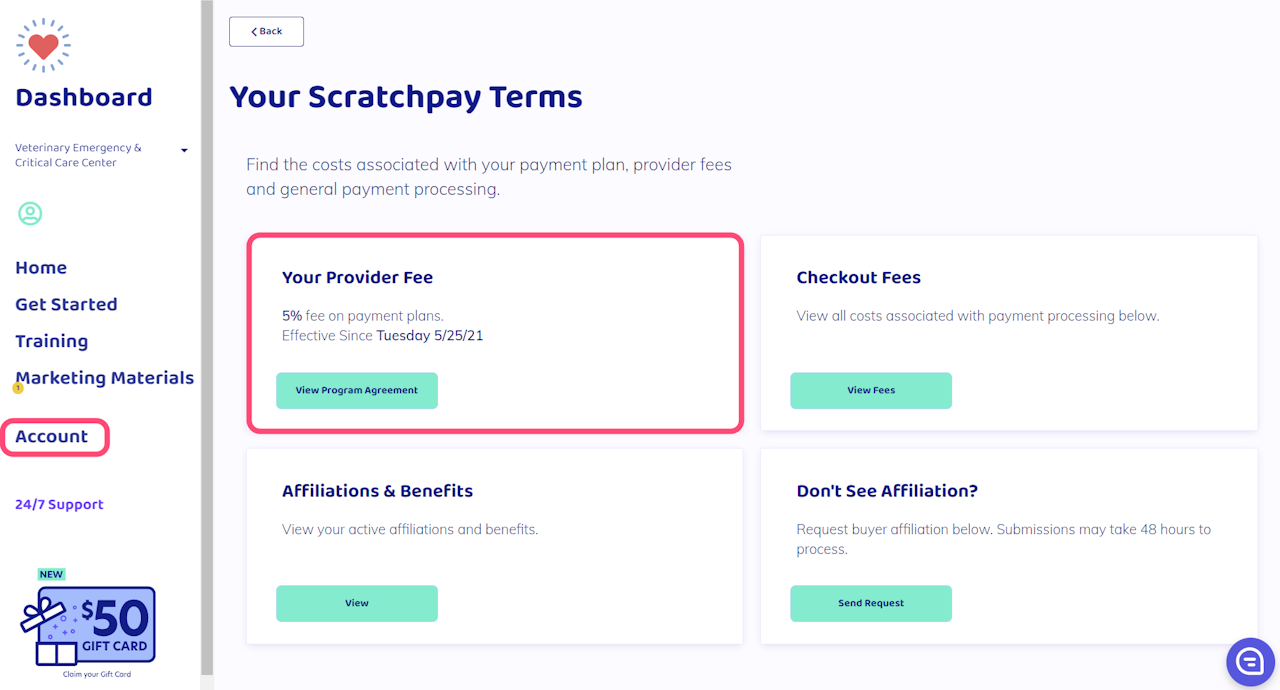Open the Get Started page
The height and width of the screenshot is (690, 1280).
click(66, 304)
